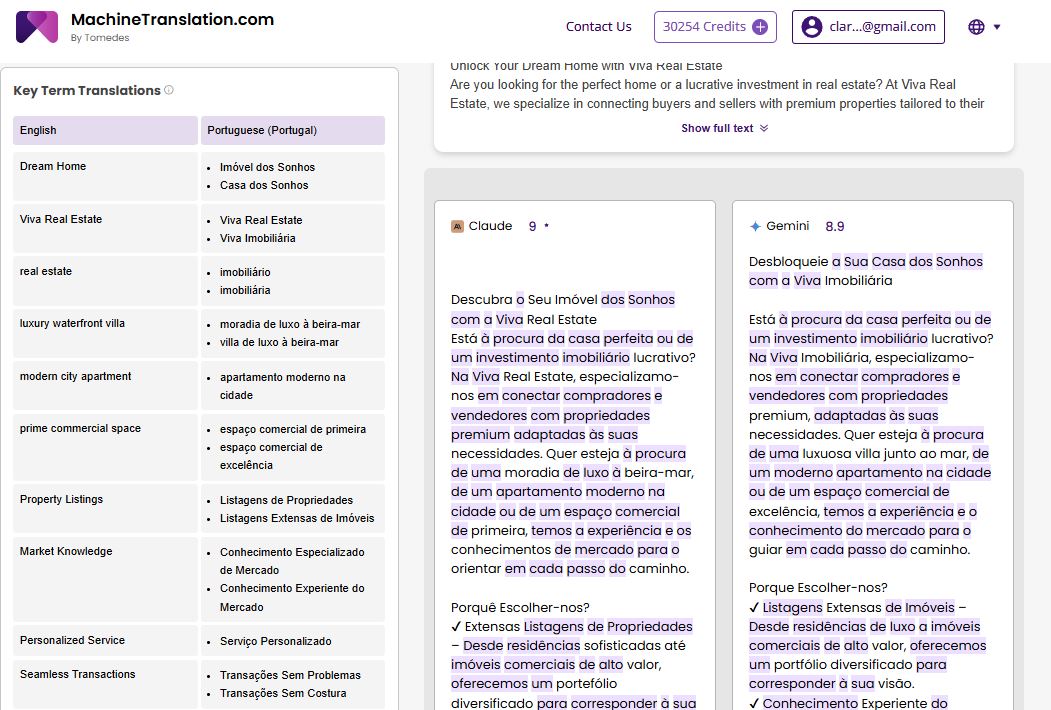Screen dimensions: 1051x710
Task: Click the MachineTranslation.com logo icon
Action: click(x=37, y=27)
